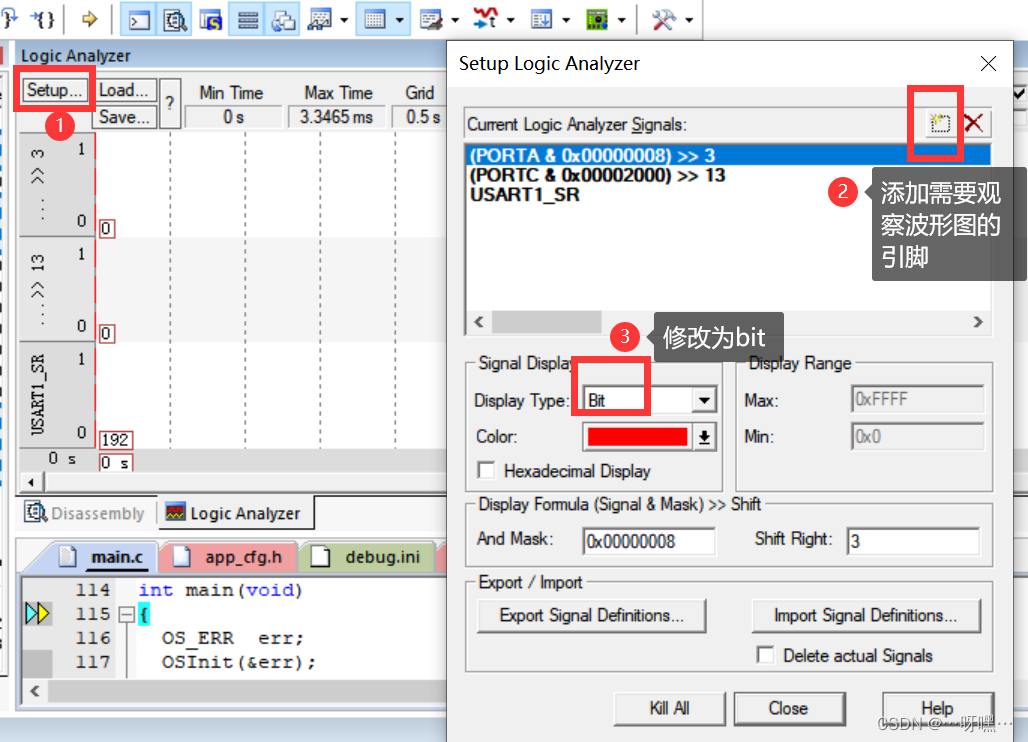Click the Kill All button

point(669,708)
